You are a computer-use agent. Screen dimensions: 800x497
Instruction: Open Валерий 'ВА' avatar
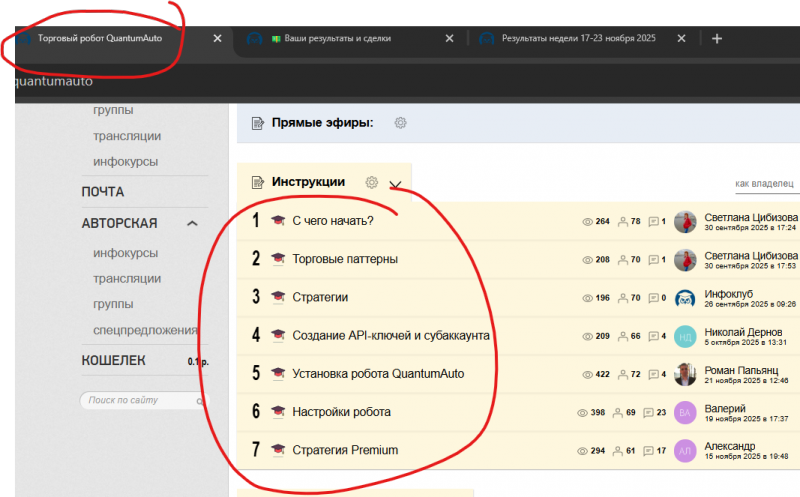point(685,413)
